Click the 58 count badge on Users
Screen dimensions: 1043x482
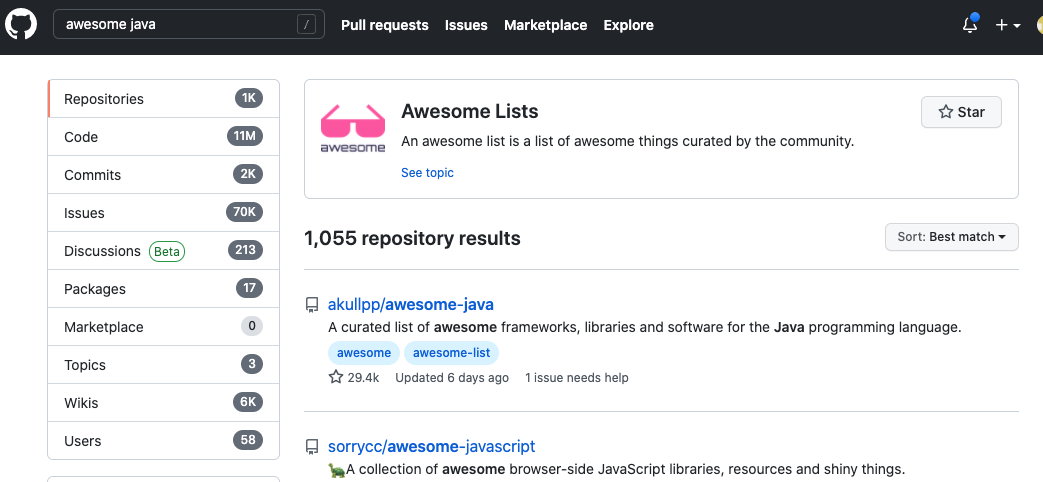(248, 439)
